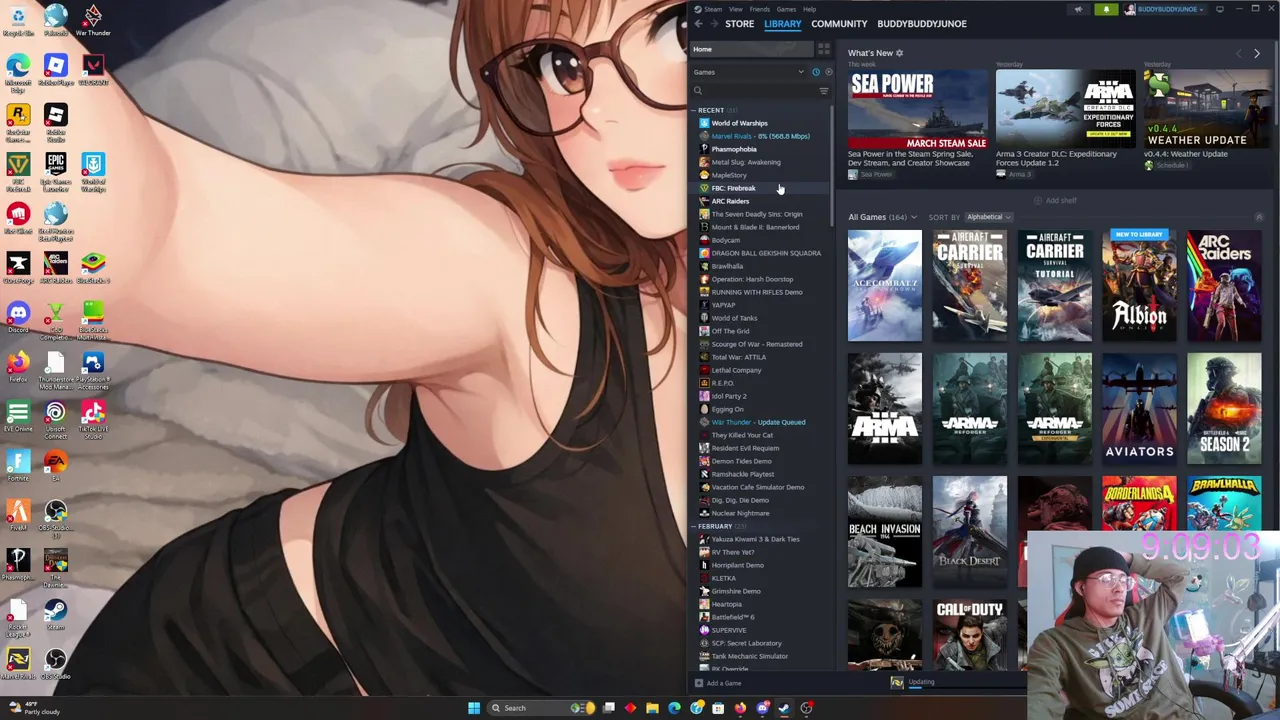
Task: Open the Fortnite desktop shortcut
Action: [x=18, y=466]
